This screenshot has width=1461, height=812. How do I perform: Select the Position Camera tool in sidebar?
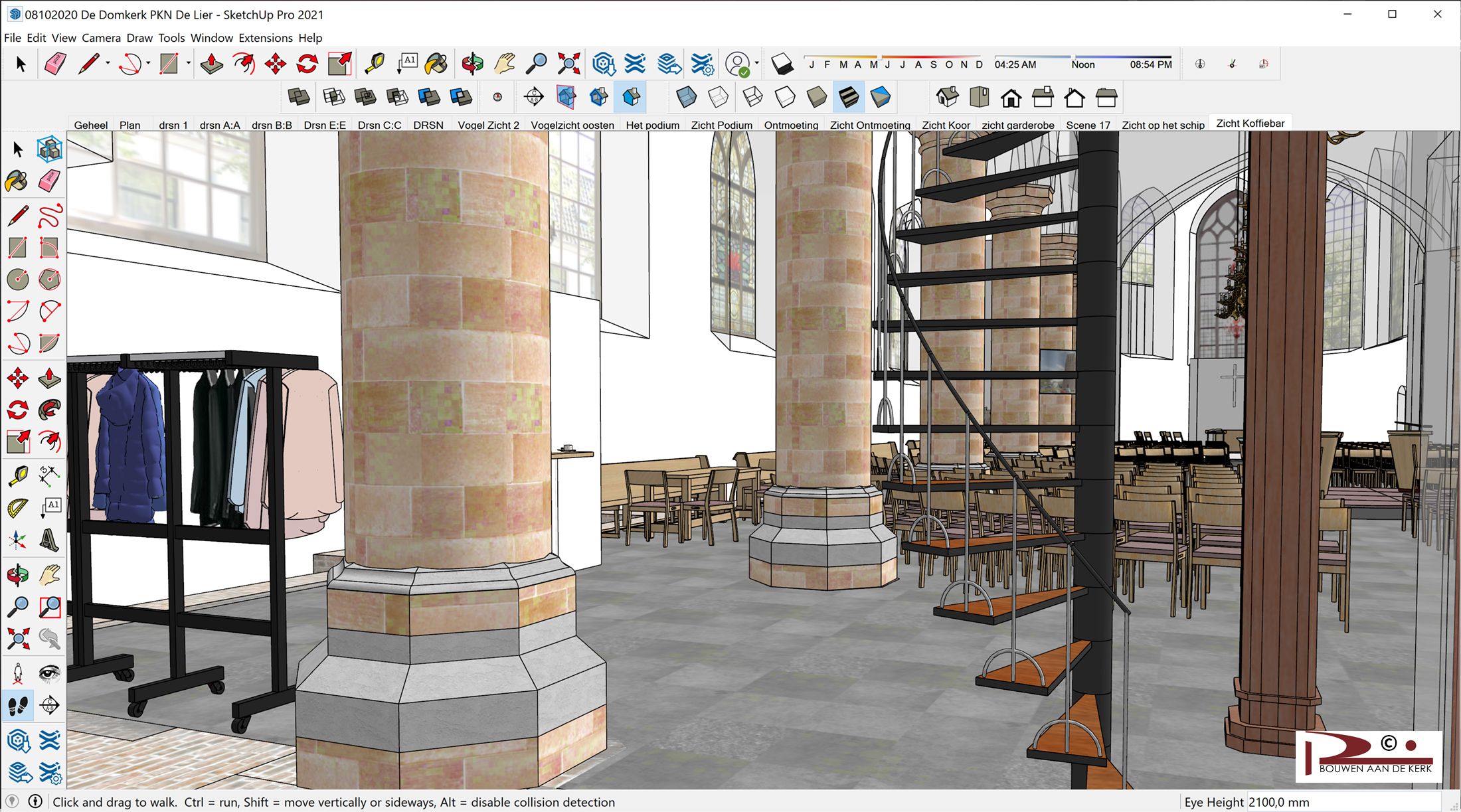[x=18, y=673]
